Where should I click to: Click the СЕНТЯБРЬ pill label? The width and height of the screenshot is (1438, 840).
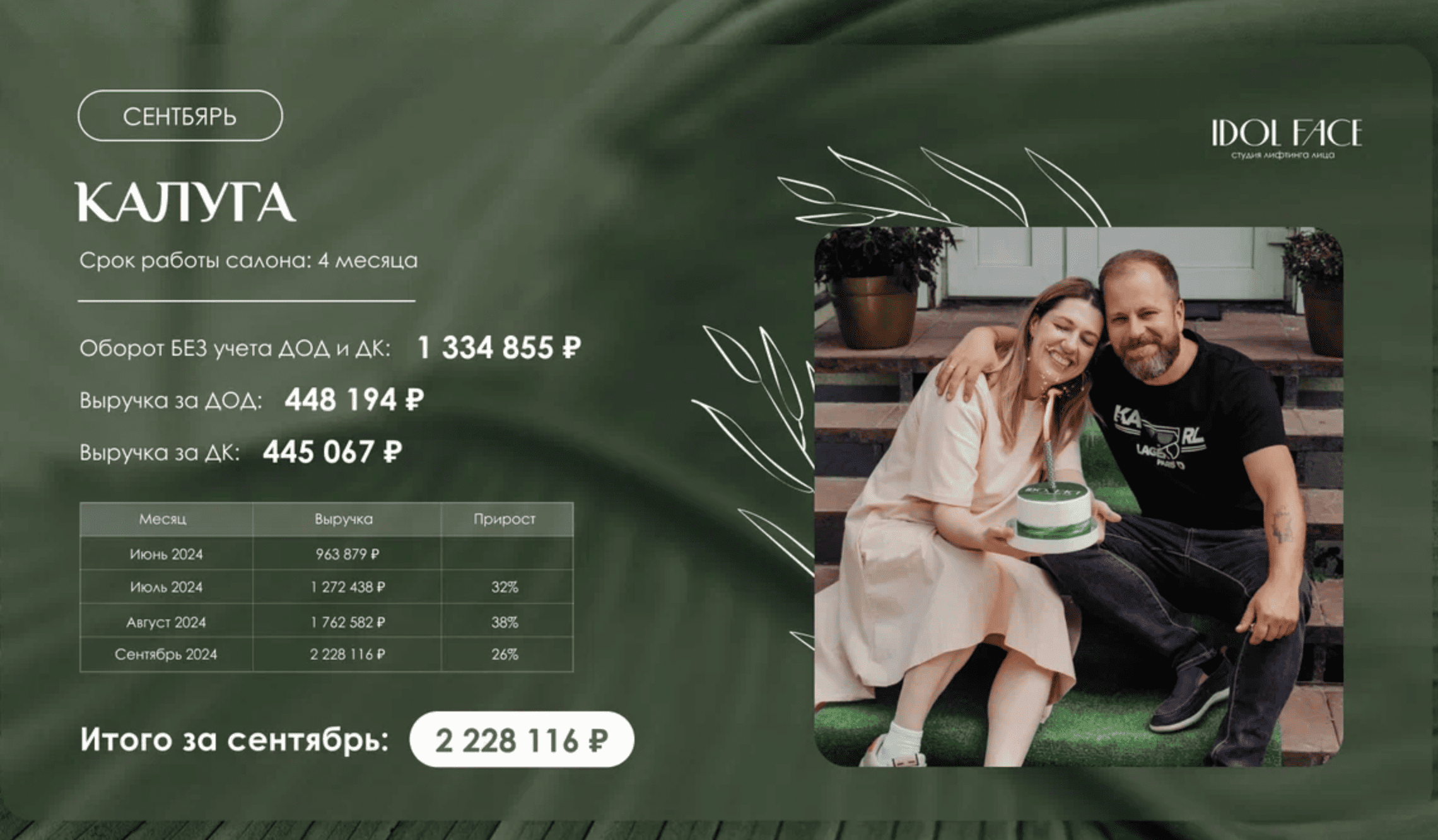point(180,116)
